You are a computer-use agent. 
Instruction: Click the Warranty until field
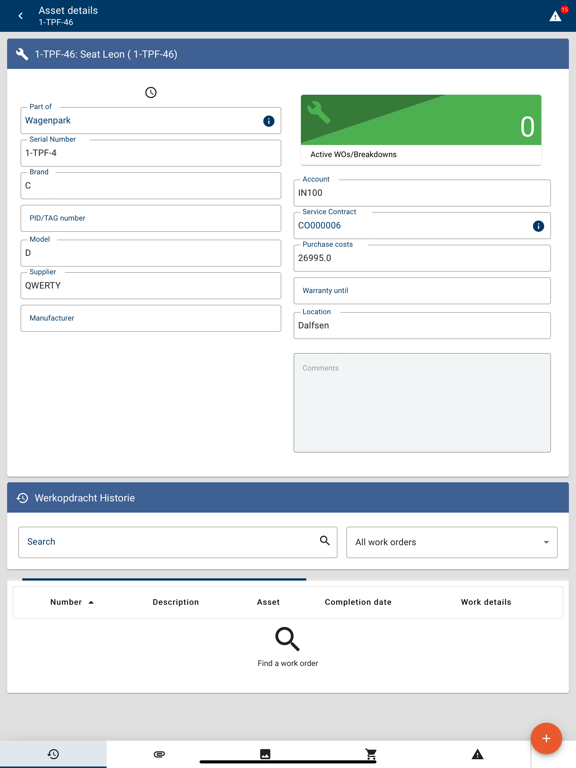422,290
